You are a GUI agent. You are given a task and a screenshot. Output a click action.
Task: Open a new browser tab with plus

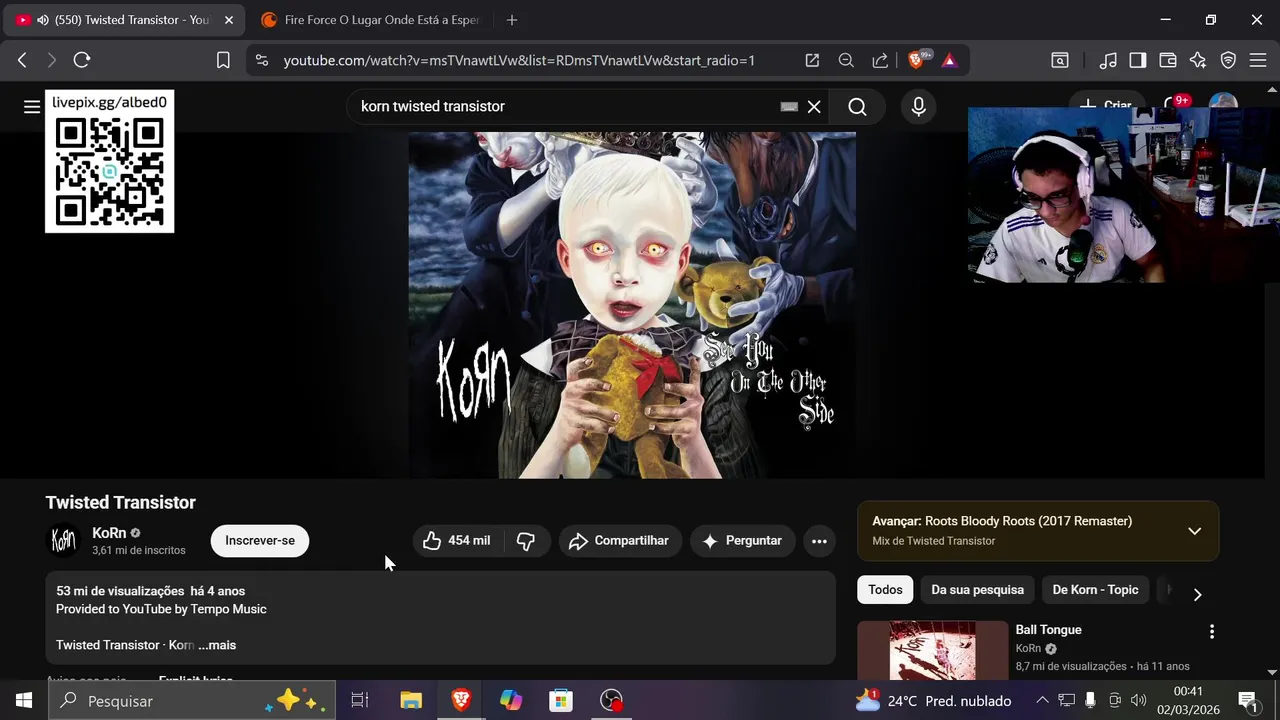(x=512, y=20)
